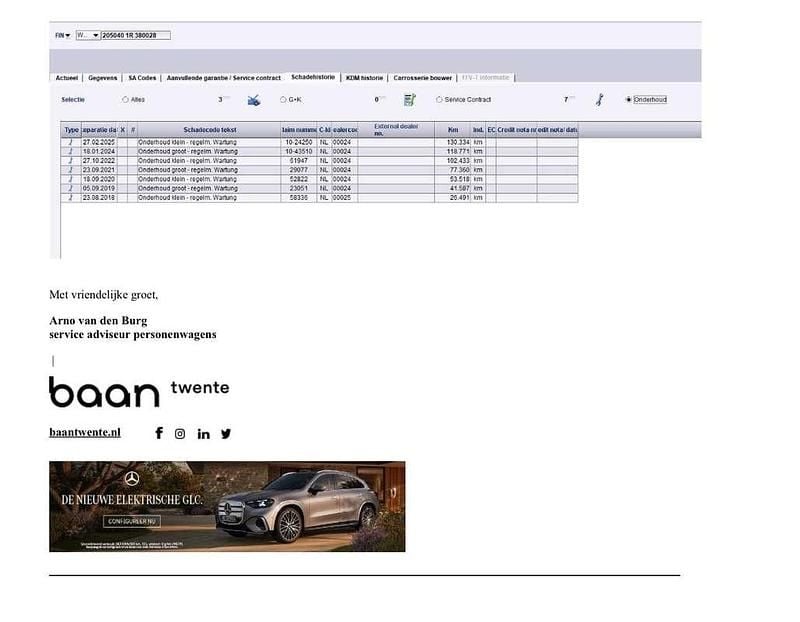Click the Km column header

452,130
